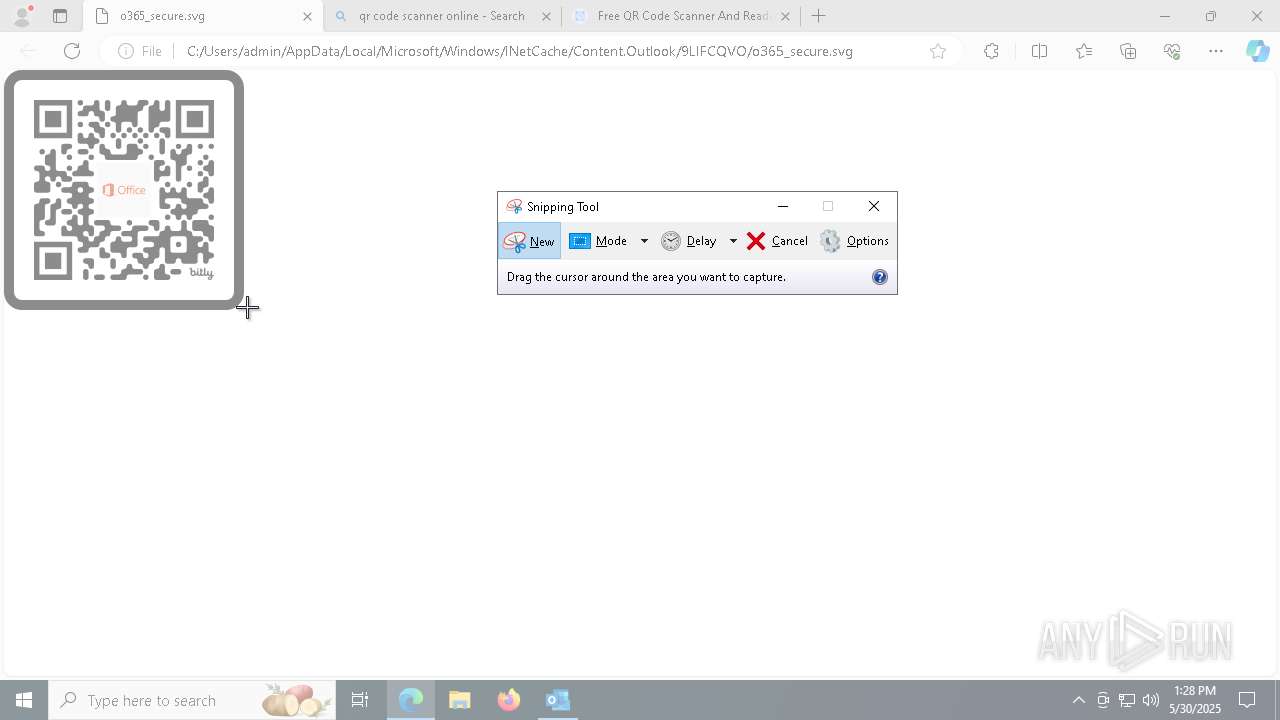Image resolution: width=1280 pixels, height=720 pixels.
Task: Click the address bar file path
Action: pyautogui.click(x=520, y=51)
